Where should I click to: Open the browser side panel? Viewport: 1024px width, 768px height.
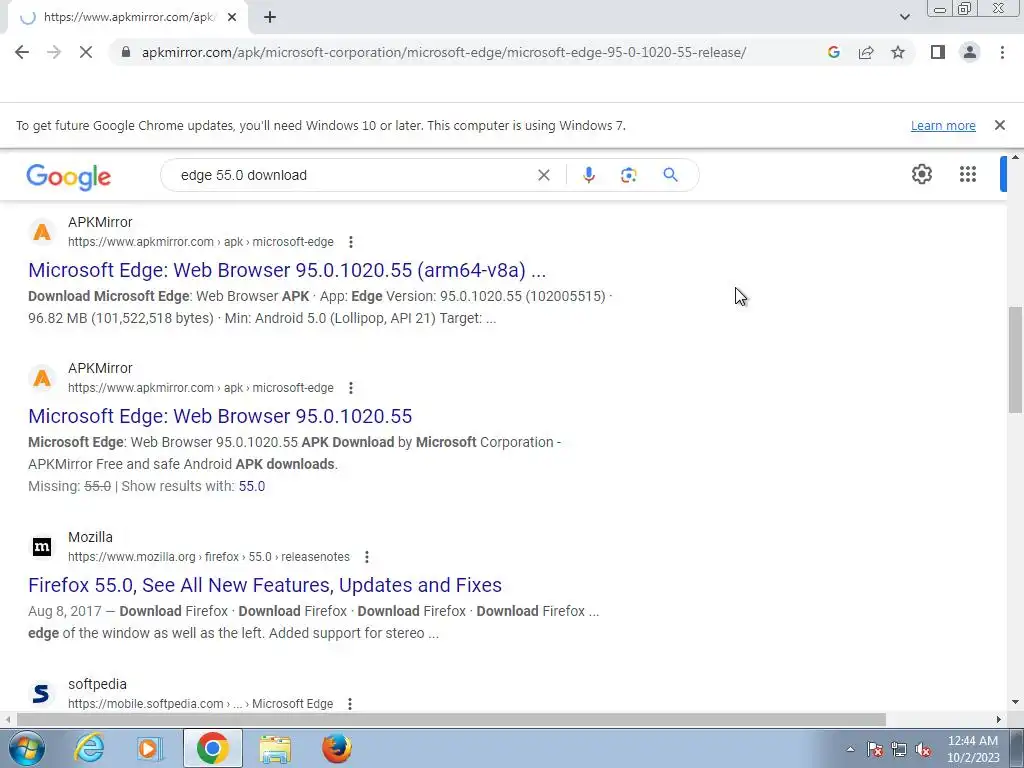[x=938, y=52]
